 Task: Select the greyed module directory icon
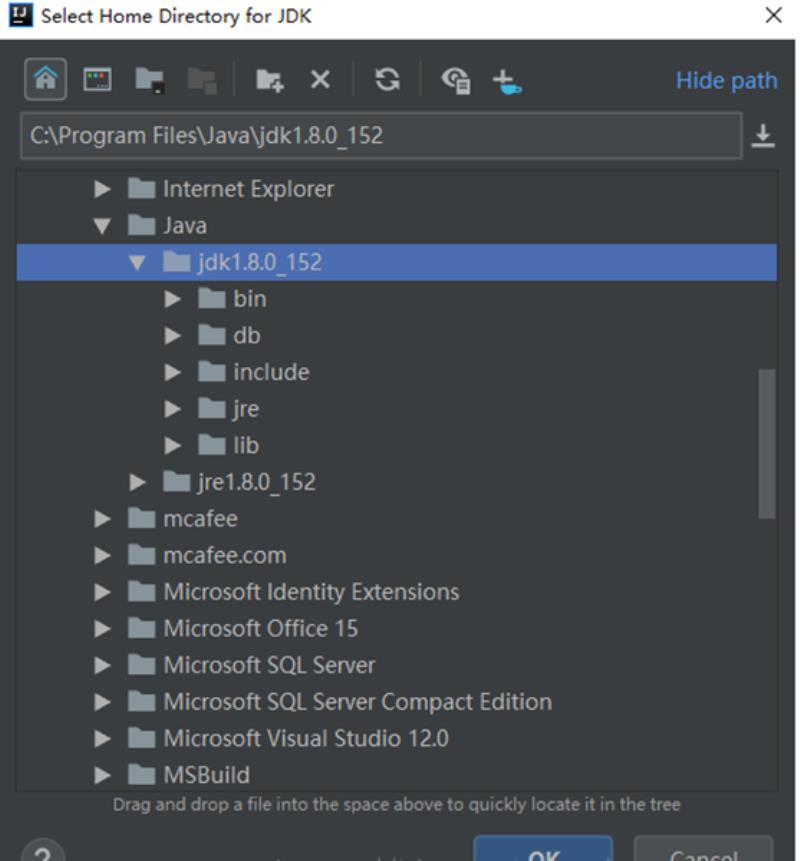point(202,80)
